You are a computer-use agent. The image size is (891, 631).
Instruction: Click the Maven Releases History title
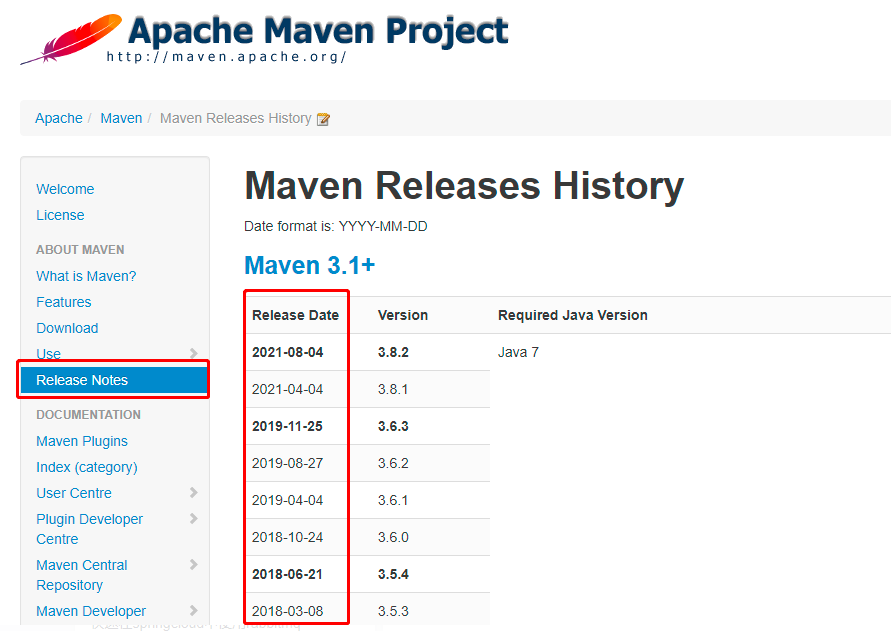pyautogui.click(x=464, y=186)
